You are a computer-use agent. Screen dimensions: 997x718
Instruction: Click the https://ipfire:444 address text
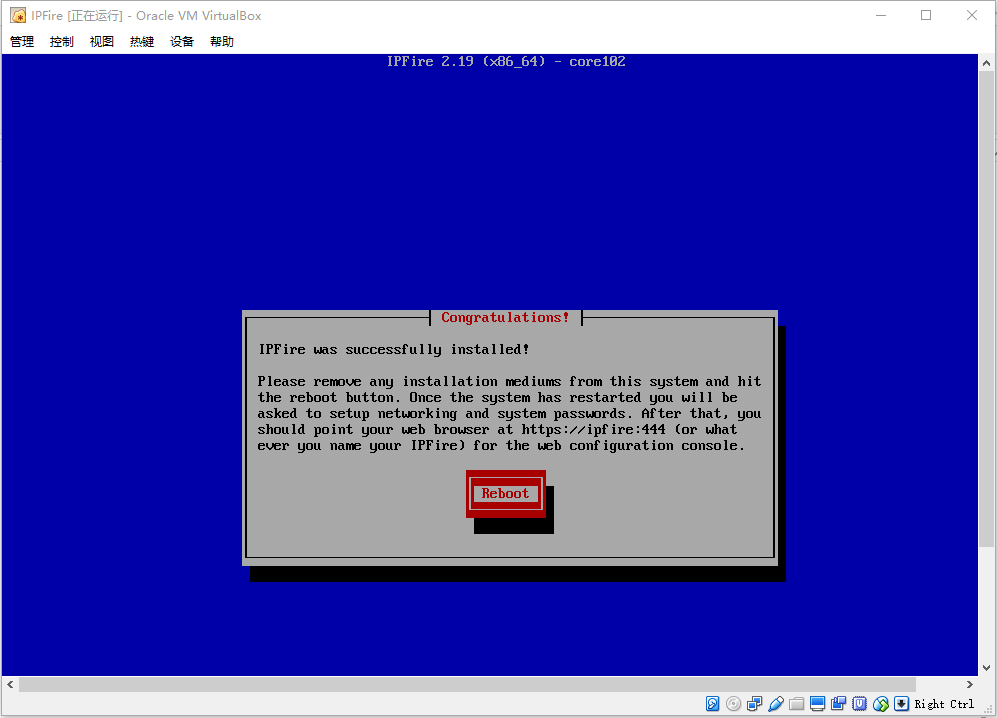point(593,429)
